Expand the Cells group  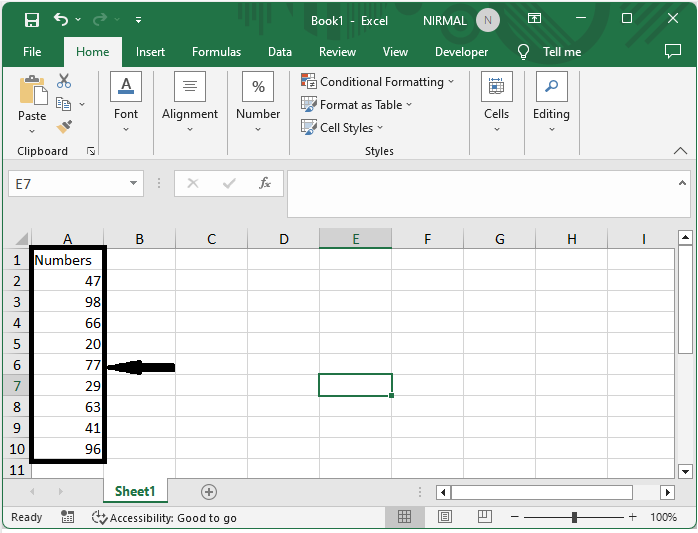[x=496, y=102]
